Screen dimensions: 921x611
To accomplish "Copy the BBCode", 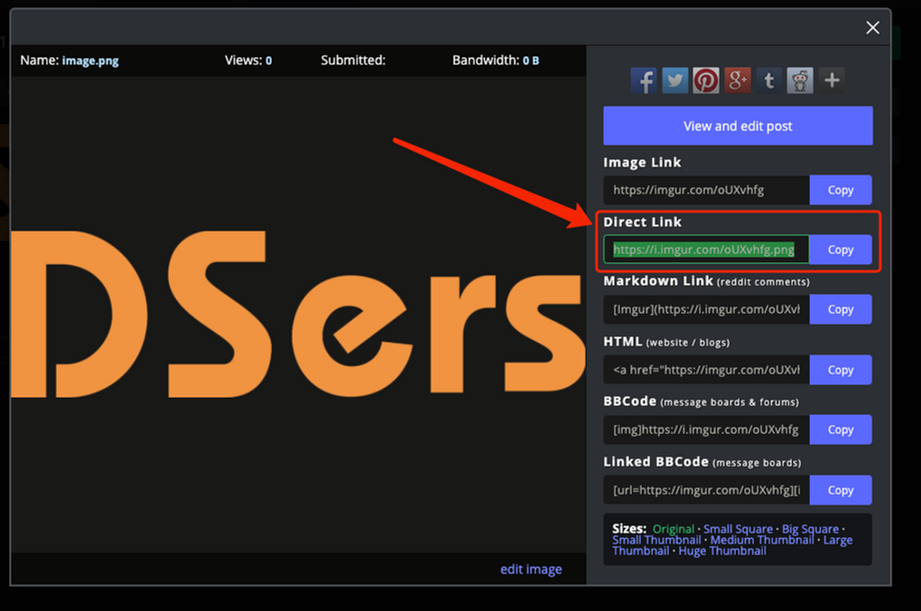I will click(x=841, y=429).
